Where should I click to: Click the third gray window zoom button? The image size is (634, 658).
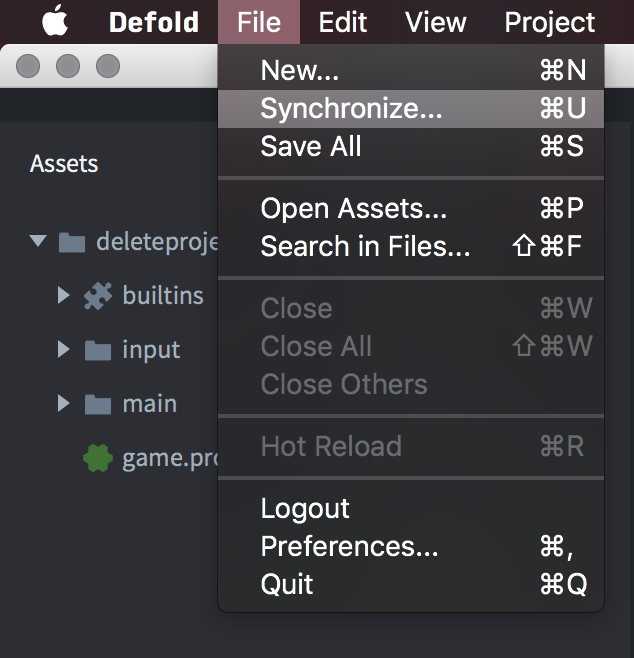pyautogui.click(x=108, y=66)
